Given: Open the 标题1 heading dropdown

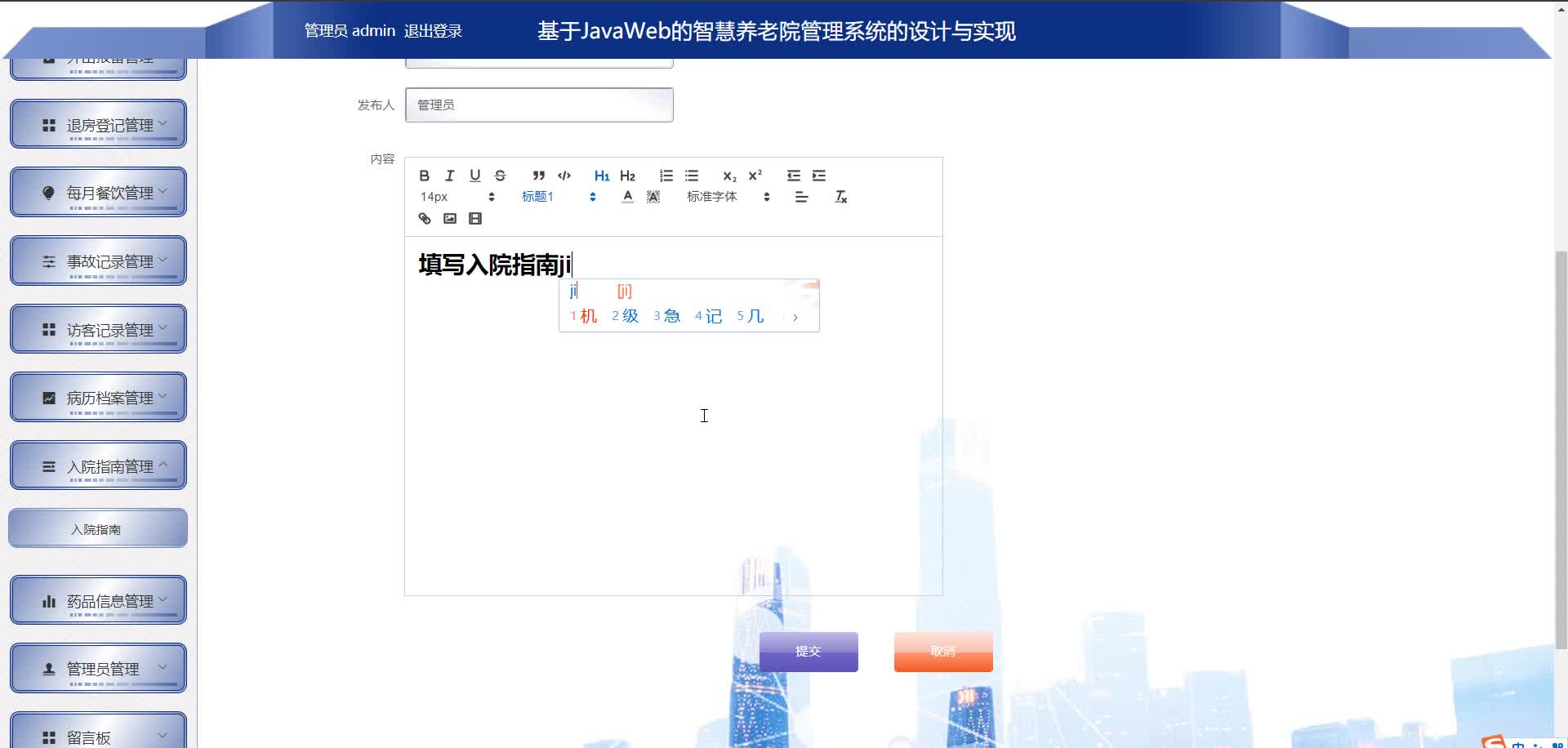Looking at the screenshot, I should click(x=559, y=197).
